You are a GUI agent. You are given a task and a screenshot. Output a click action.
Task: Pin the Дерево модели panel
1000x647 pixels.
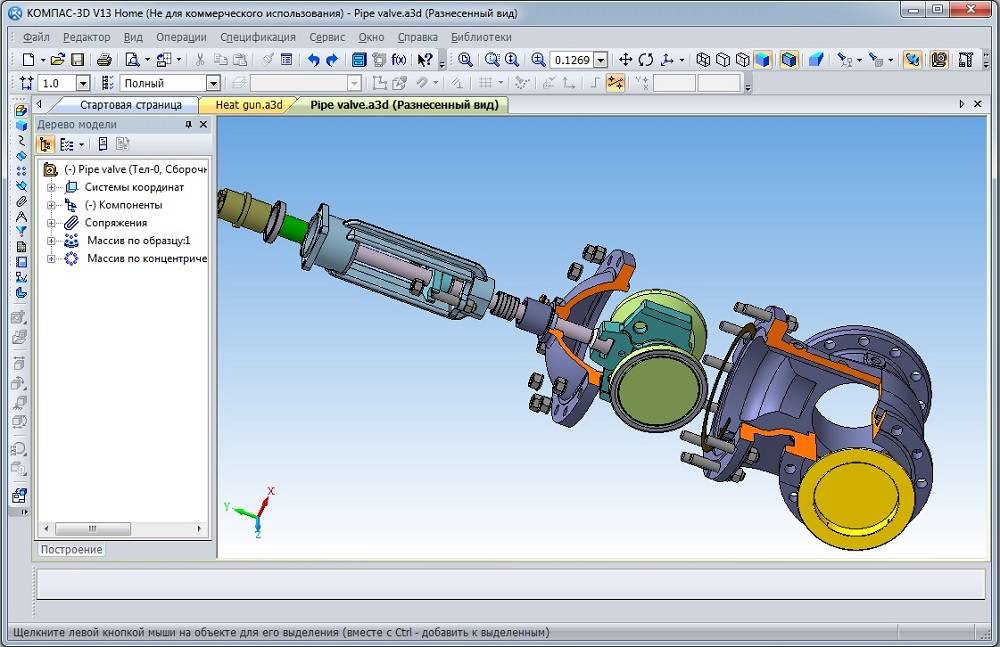coord(189,125)
